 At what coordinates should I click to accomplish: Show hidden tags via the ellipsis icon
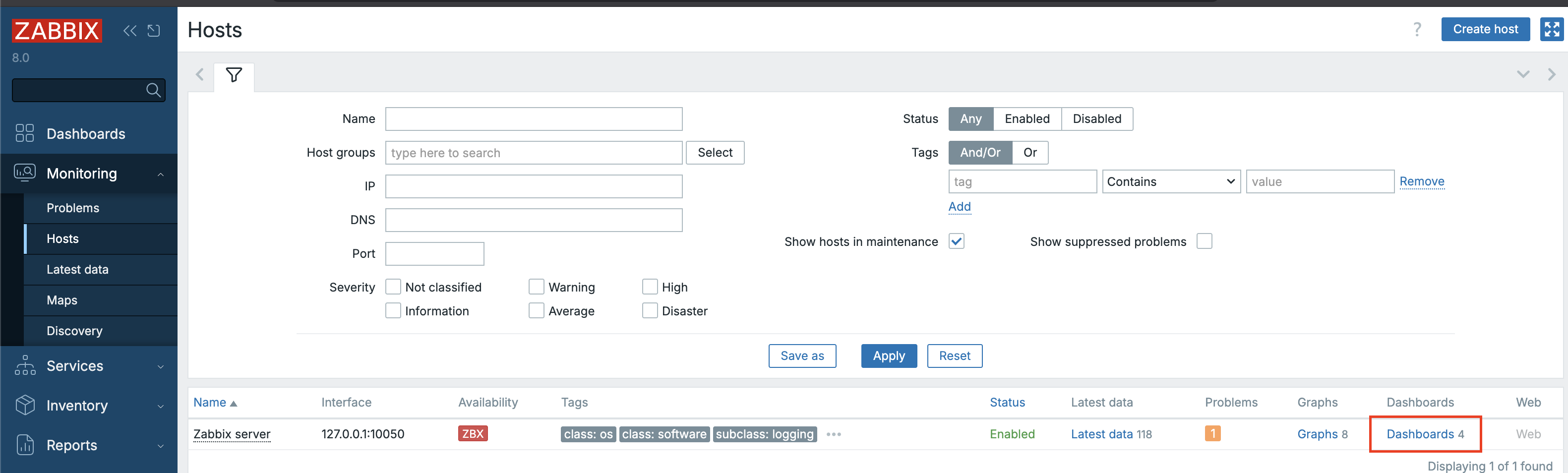click(x=834, y=434)
